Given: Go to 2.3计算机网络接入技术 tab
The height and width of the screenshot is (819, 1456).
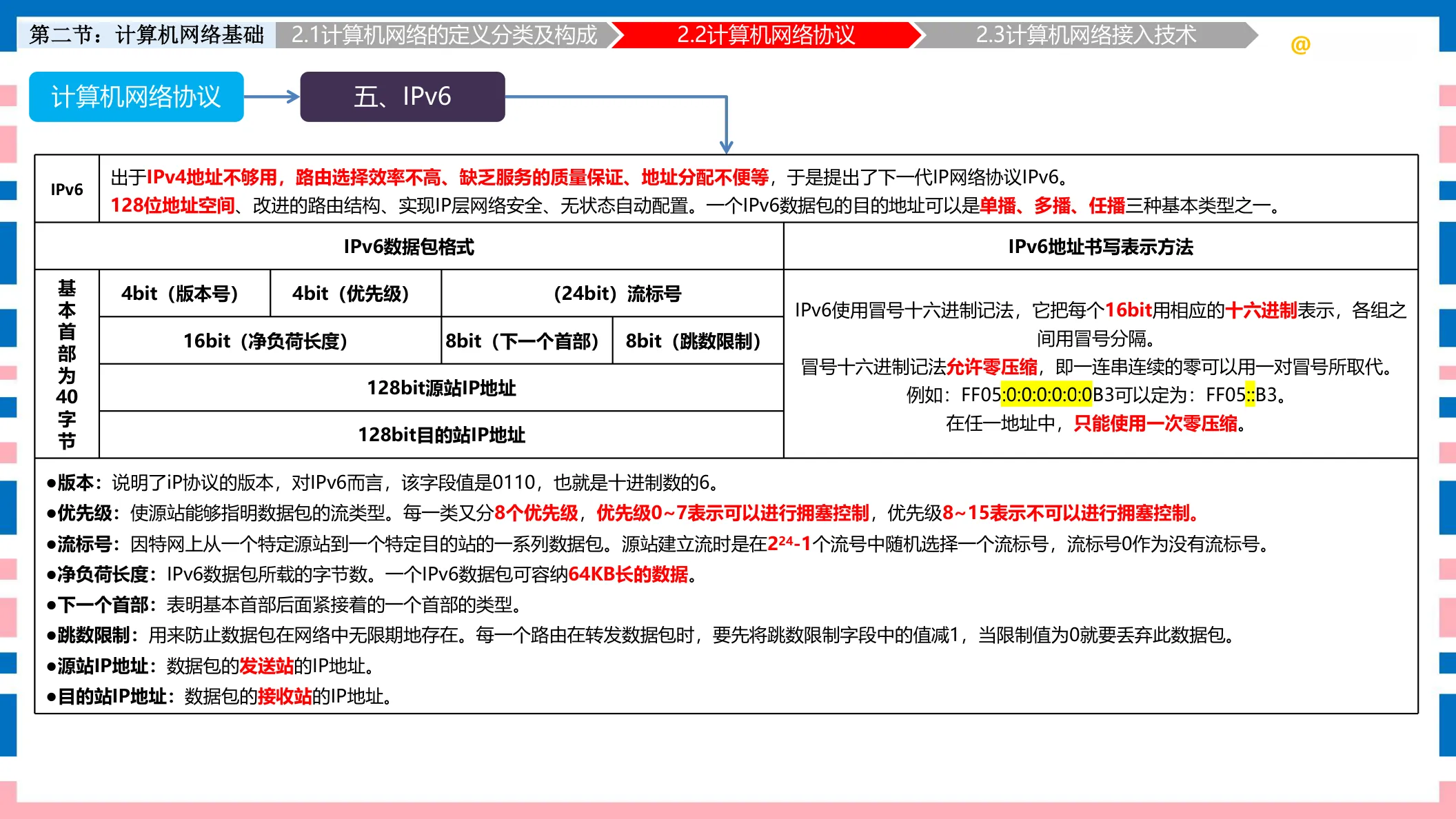Looking at the screenshot, I should [x=1086, y=35].
